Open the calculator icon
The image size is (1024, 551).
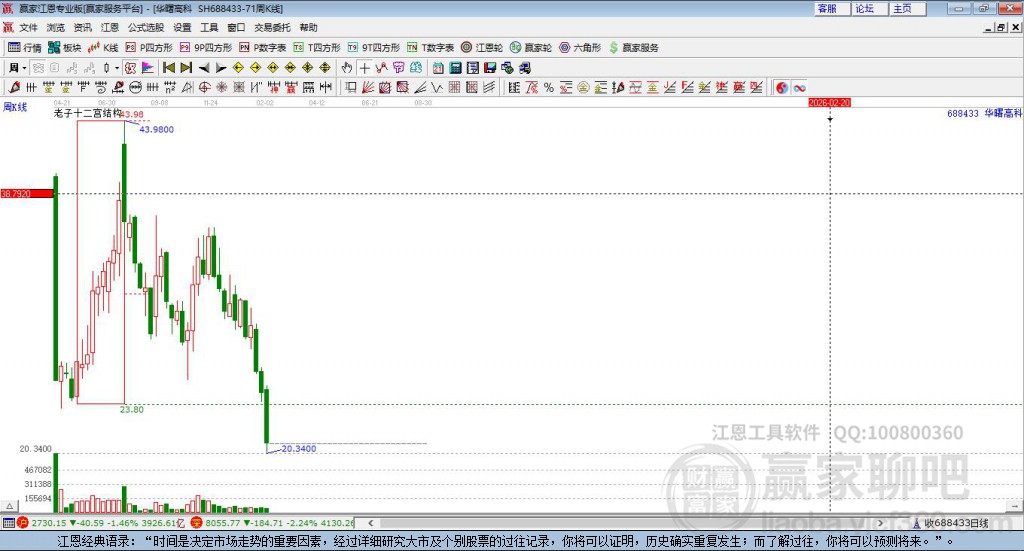(x=456, y=68)
